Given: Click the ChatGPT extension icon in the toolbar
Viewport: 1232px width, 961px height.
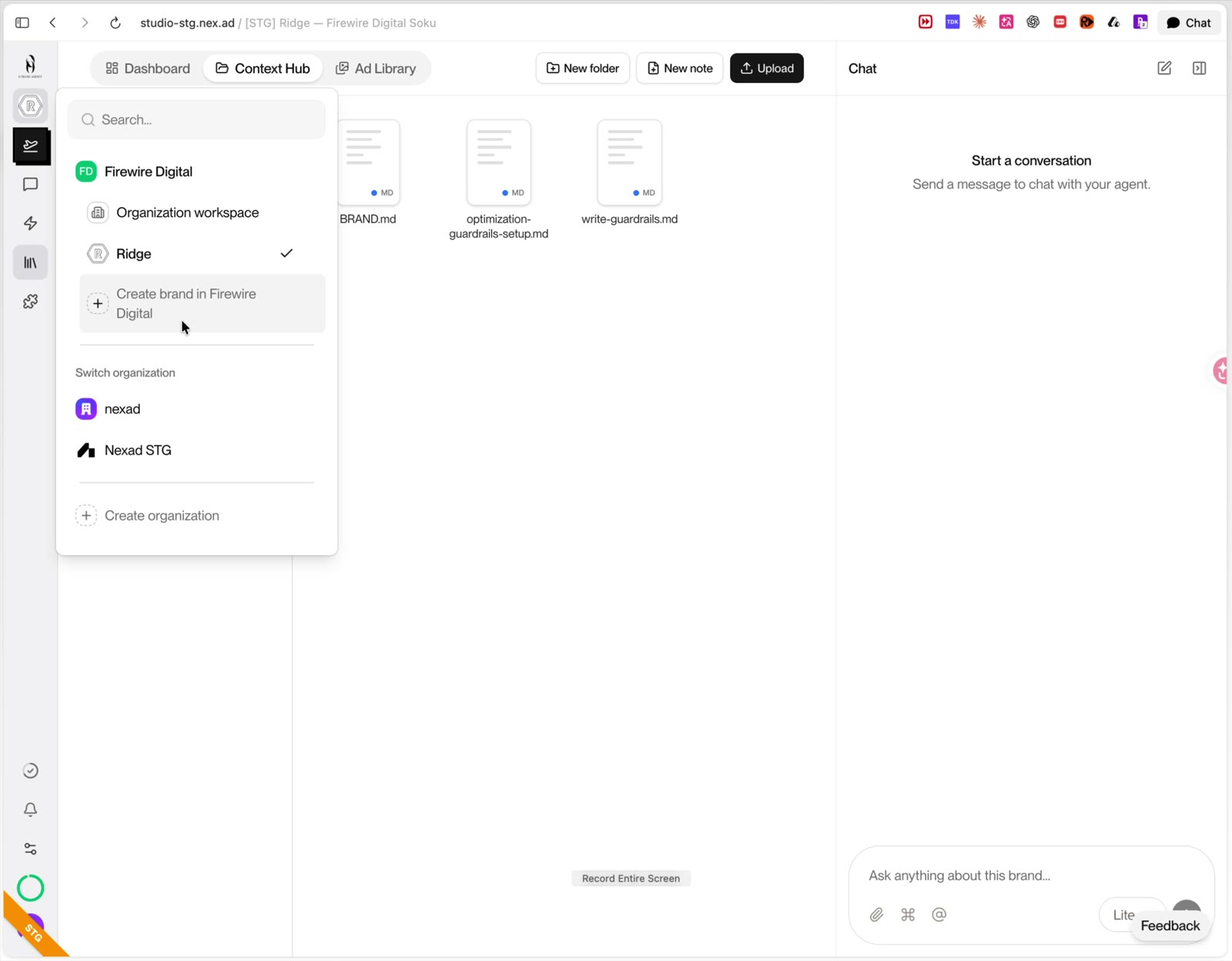Looking at the screenshot, I should [1033, 22].
